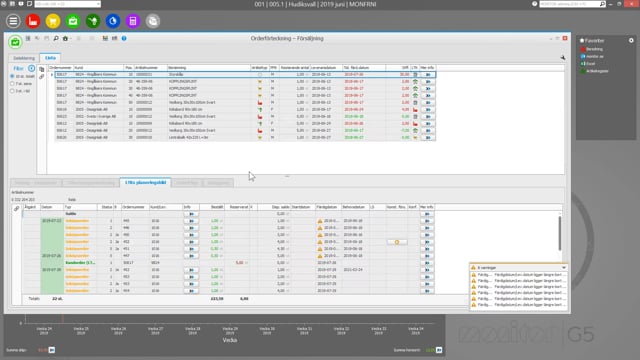Viewport: 640px width, 360px height.
Task: Click the magnifier search icon in window toolbar
Action: (56, 38)
